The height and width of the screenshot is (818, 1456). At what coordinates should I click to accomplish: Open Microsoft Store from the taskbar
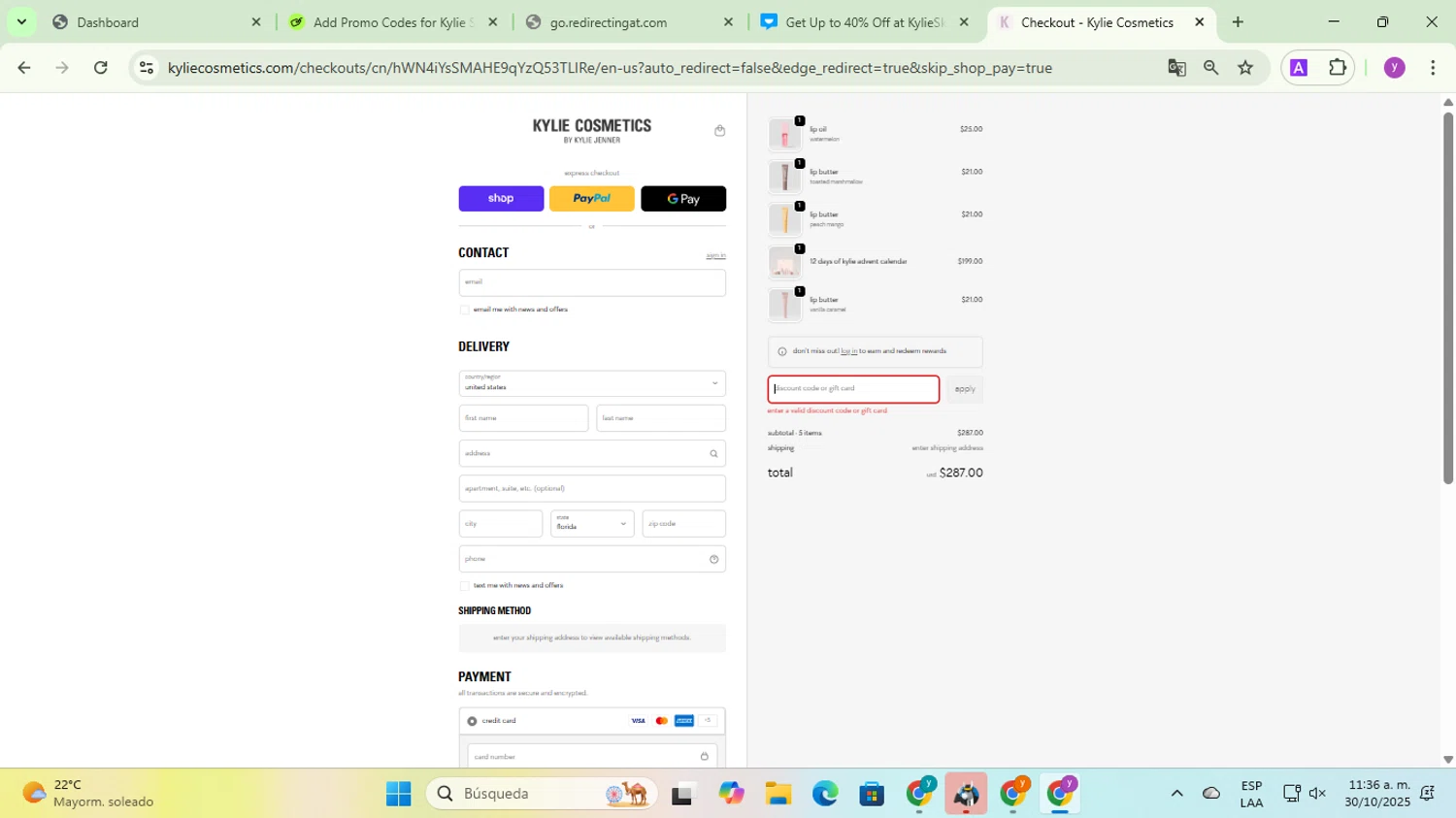coord(872,794)
